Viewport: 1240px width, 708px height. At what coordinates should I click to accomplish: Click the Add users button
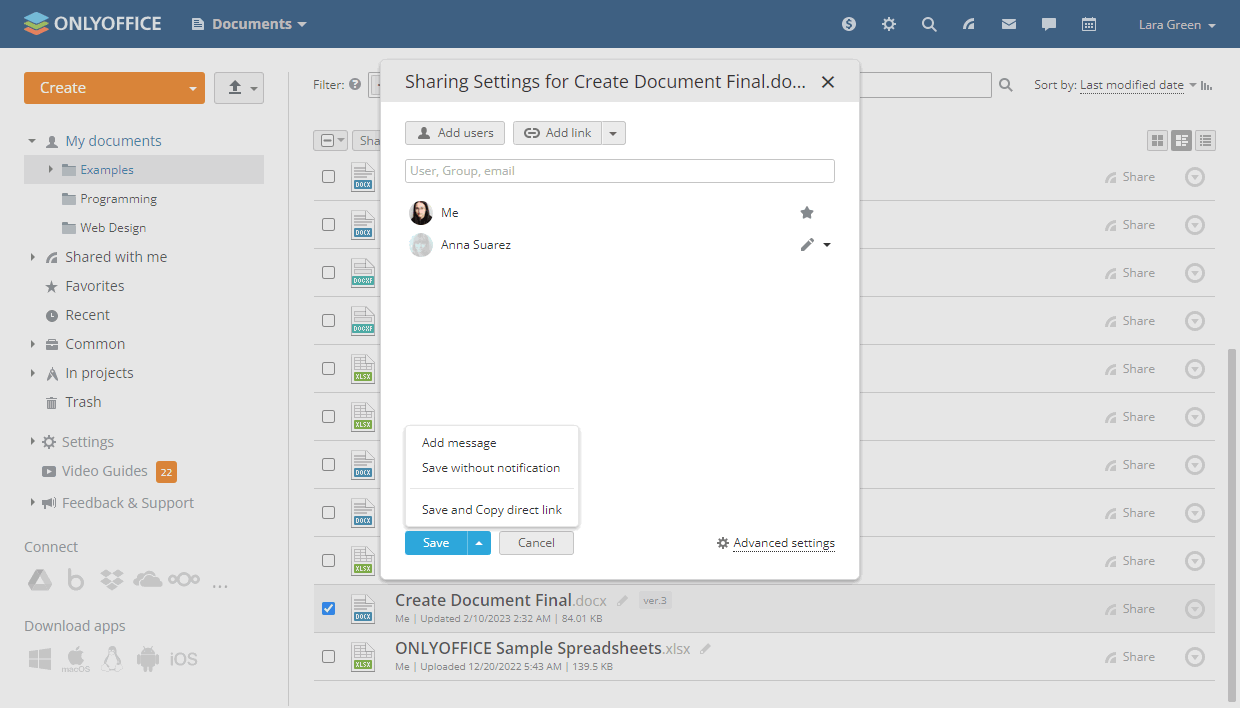point(454,132)
